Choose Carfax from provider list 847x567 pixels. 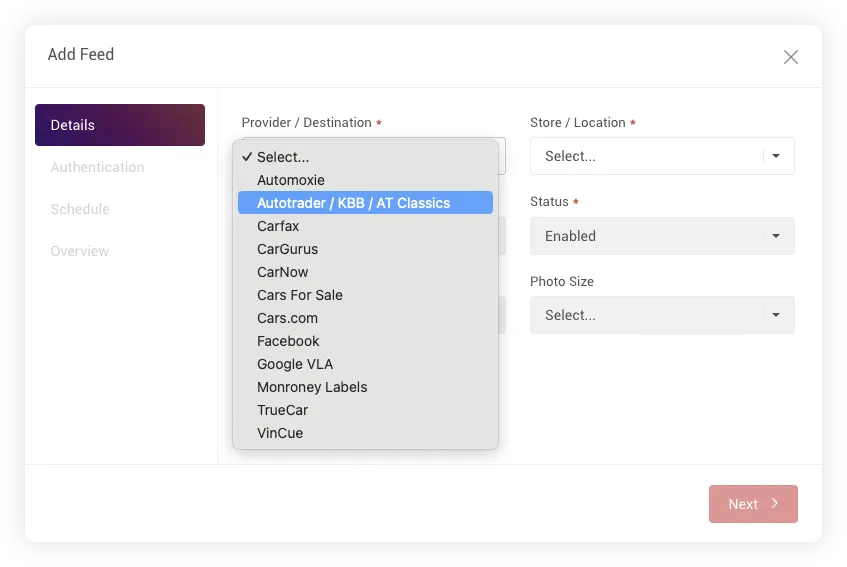(x=365, y=226)
